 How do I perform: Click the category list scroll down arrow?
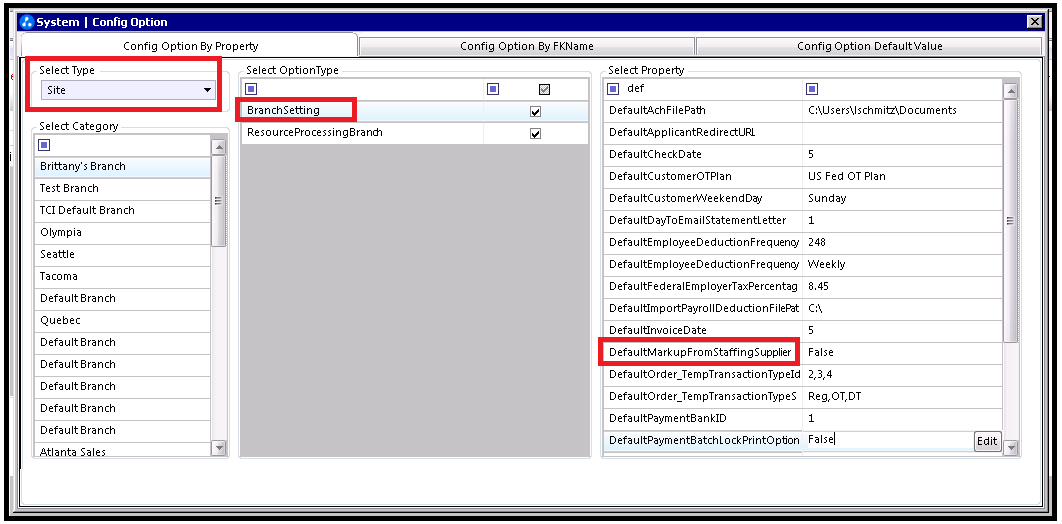coord(219,448)
